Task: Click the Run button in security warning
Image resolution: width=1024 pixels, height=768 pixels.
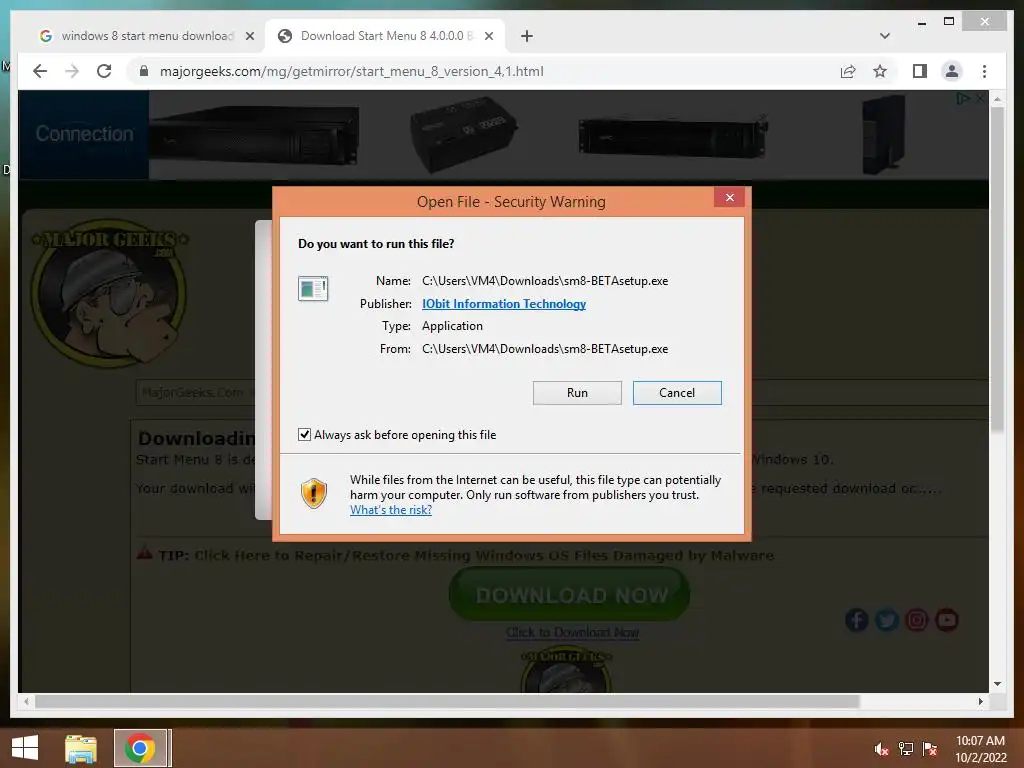Action: pos(577,392)
